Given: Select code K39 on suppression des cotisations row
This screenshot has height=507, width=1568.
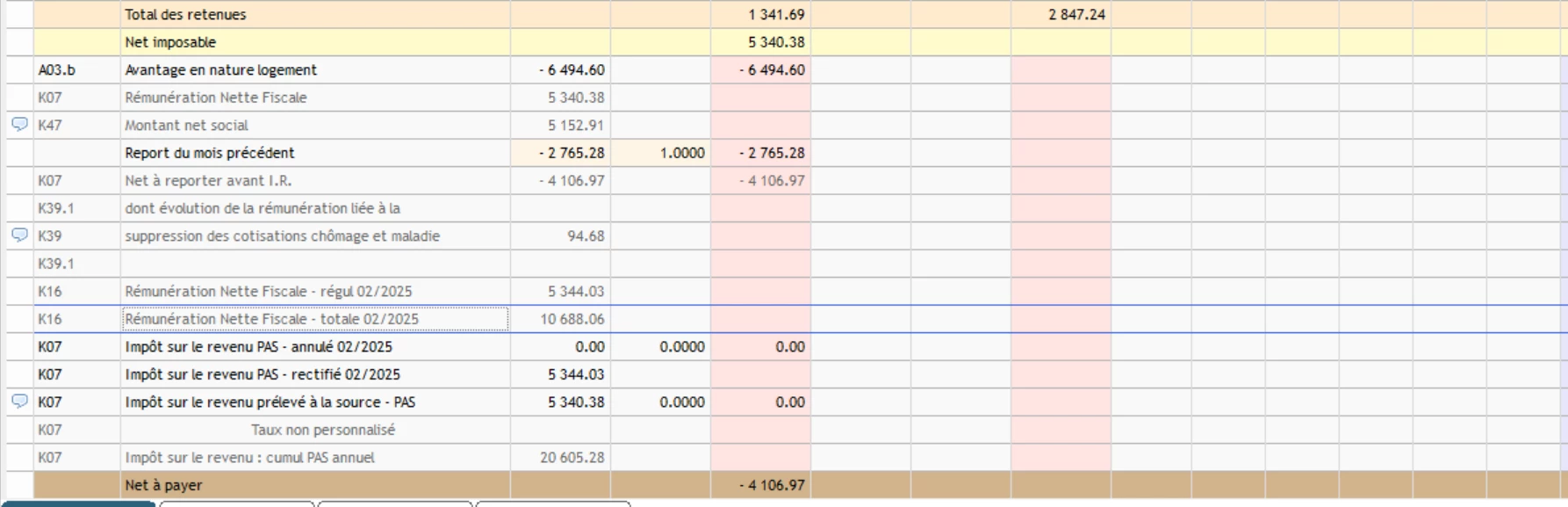Looking at the screenshot, I should pyautogui.click(x=50, y=235).
